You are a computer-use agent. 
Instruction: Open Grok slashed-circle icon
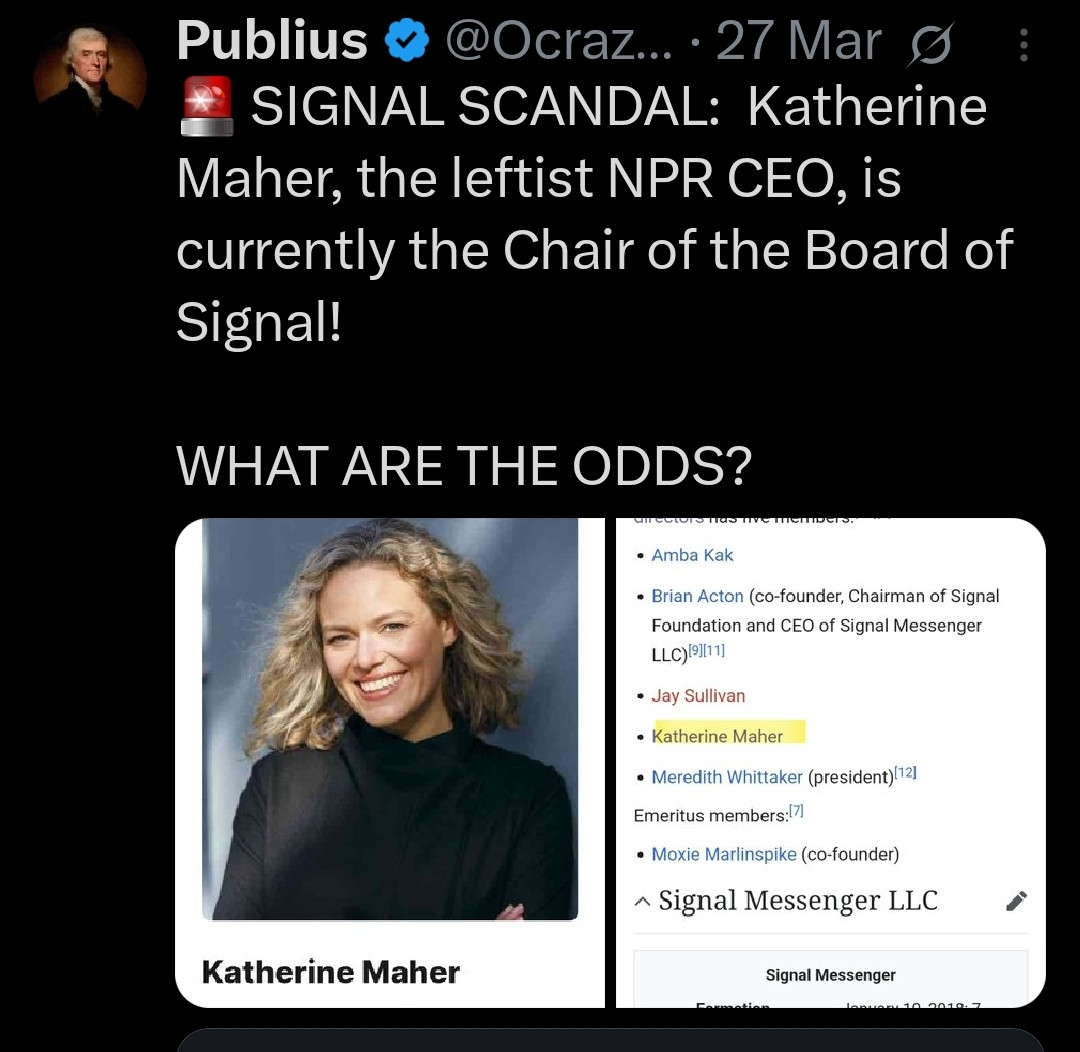929,45
